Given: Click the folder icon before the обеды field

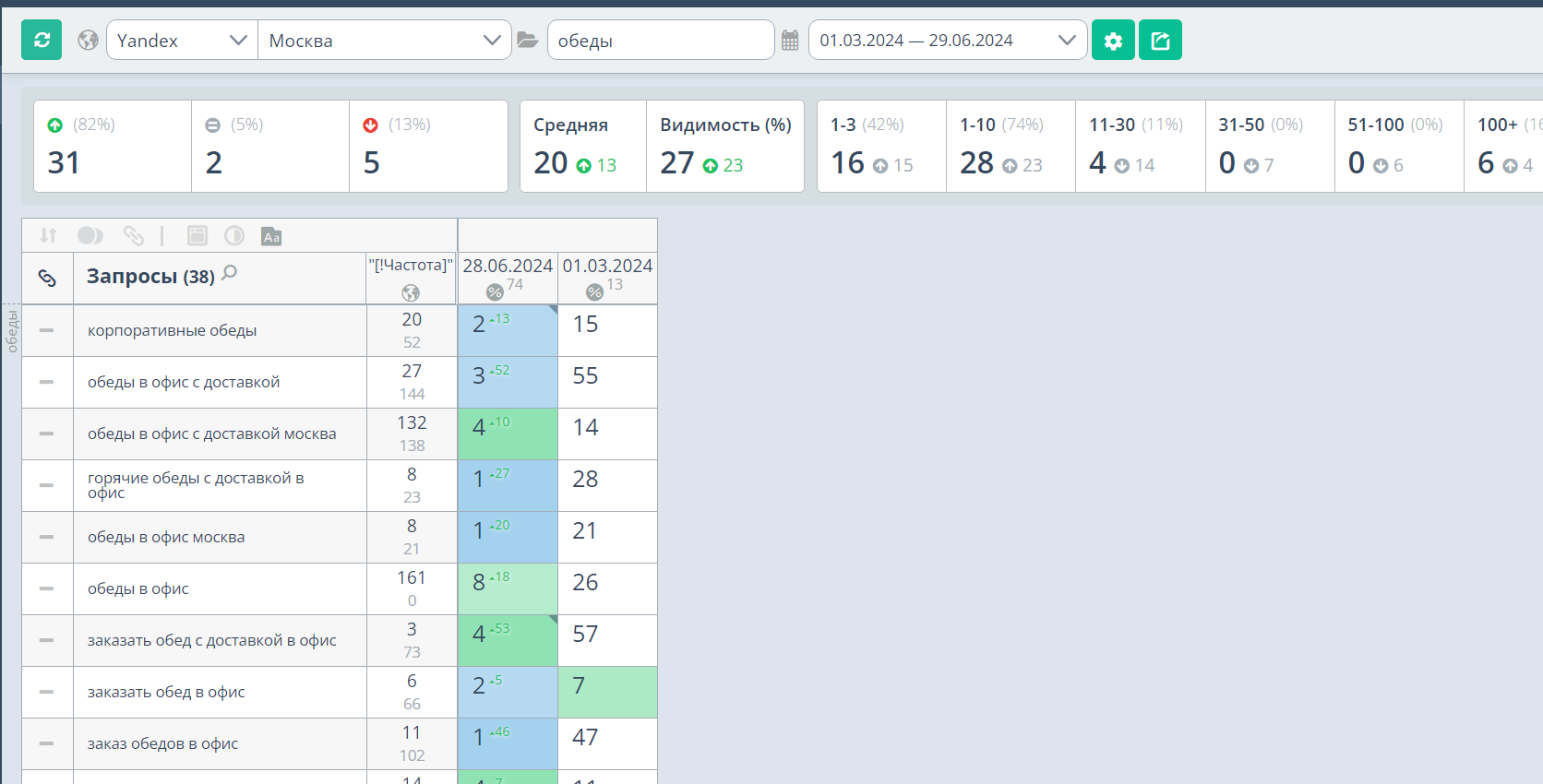Looking at the screenshot, I should coord(527,40).
